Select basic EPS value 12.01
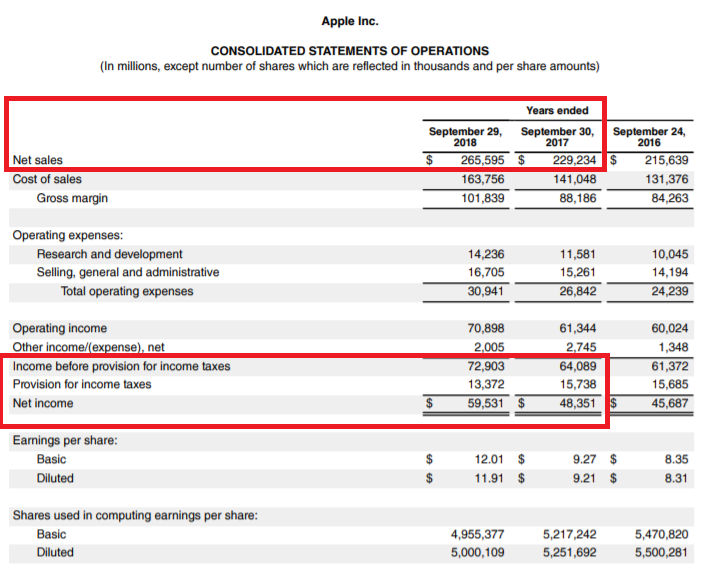706x574 pixels. coord(489,459)
